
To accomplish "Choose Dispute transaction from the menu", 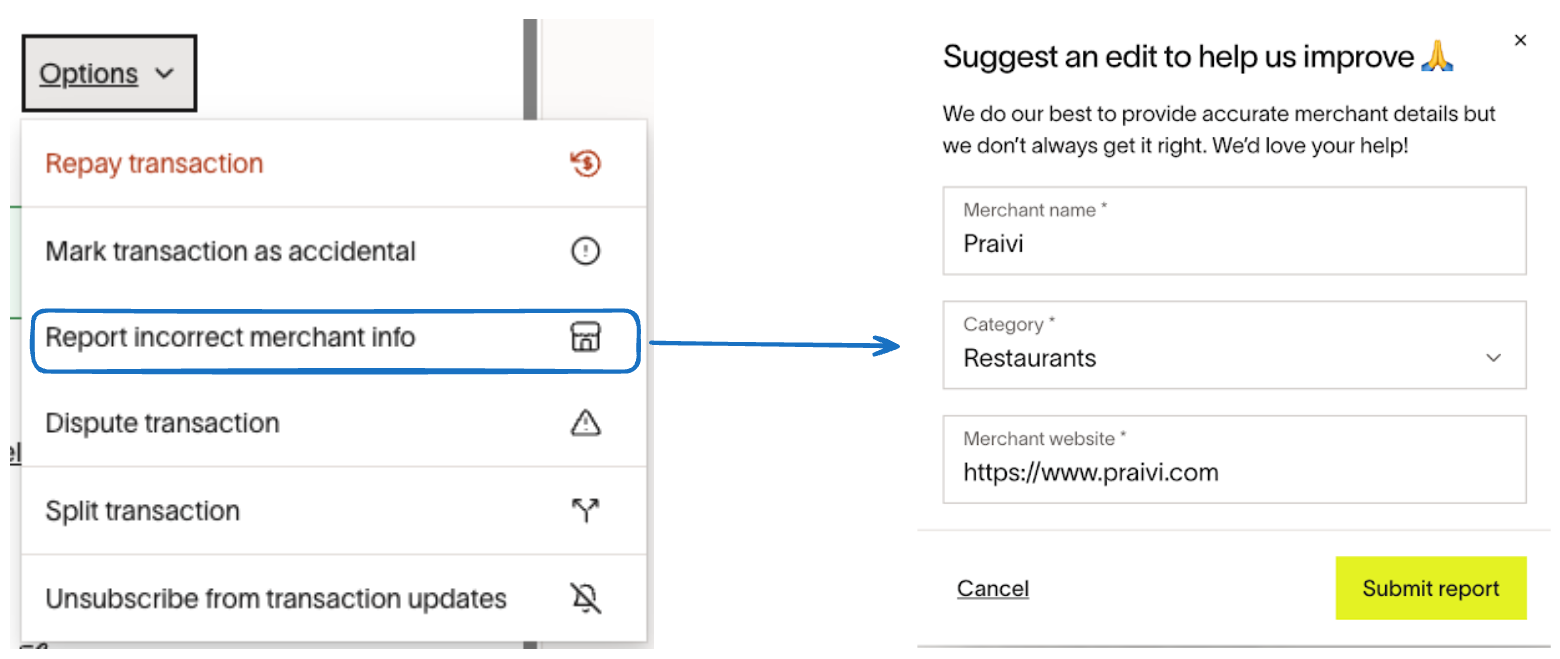I will click(x=163, y=424).
